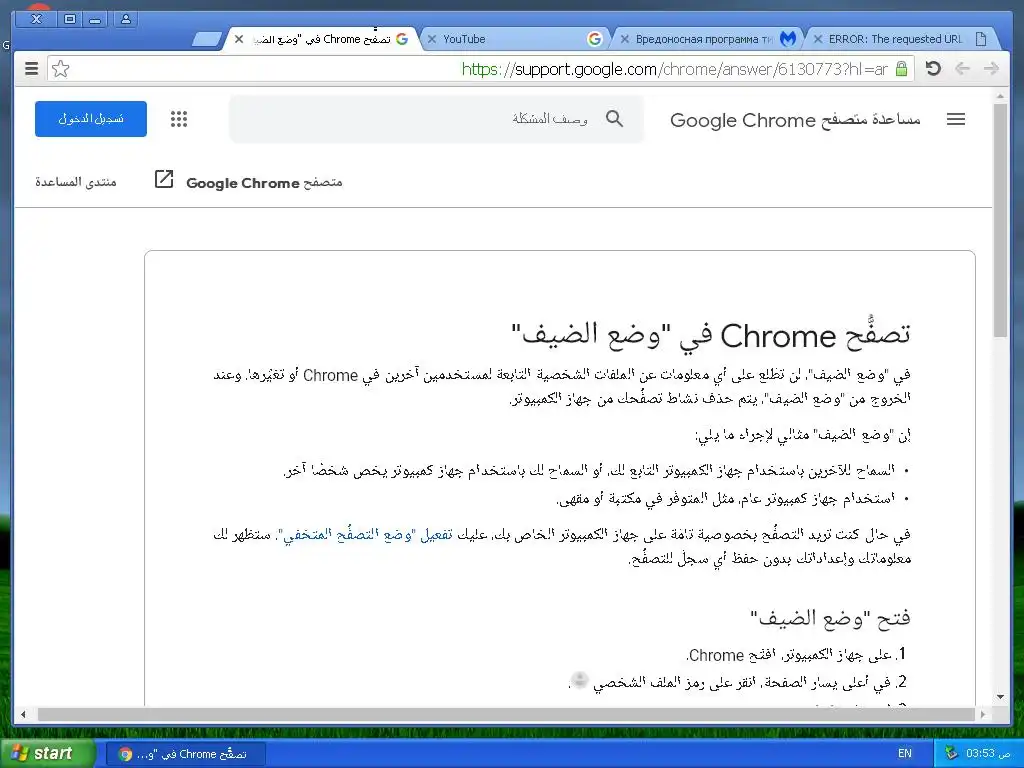Open the Windows start menu

[x=48, y=753]
